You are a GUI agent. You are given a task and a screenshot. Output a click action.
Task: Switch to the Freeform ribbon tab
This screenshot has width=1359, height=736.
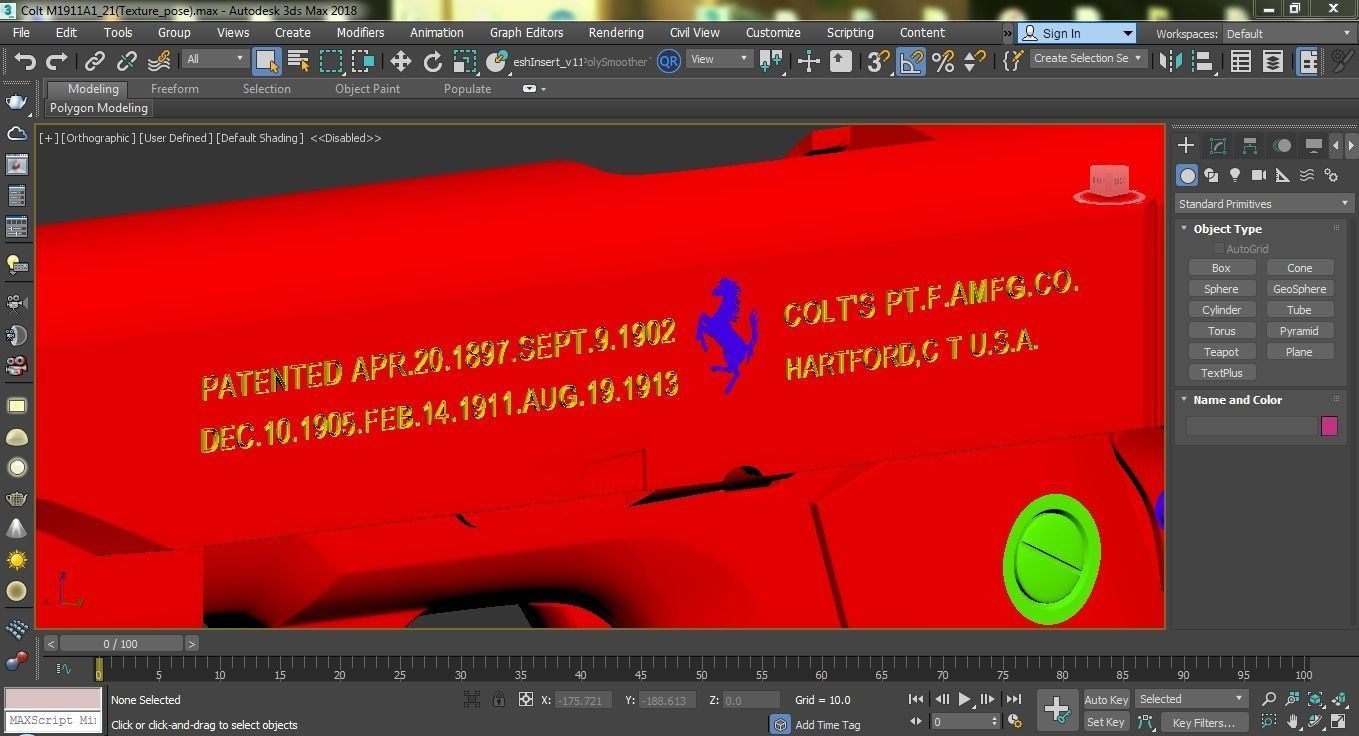tap(175, 89)
